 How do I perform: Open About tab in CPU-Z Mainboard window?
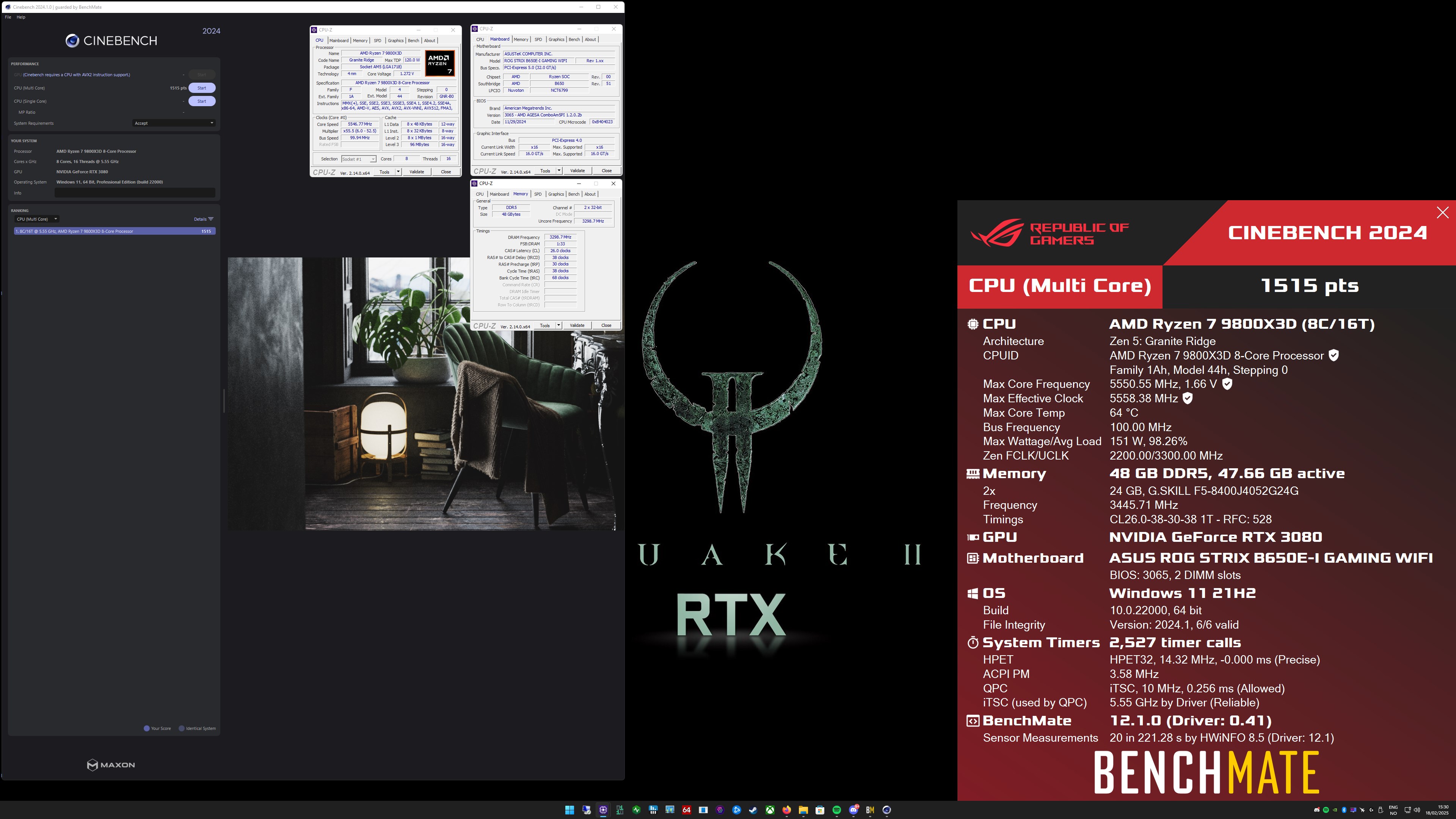coord(590,39)
